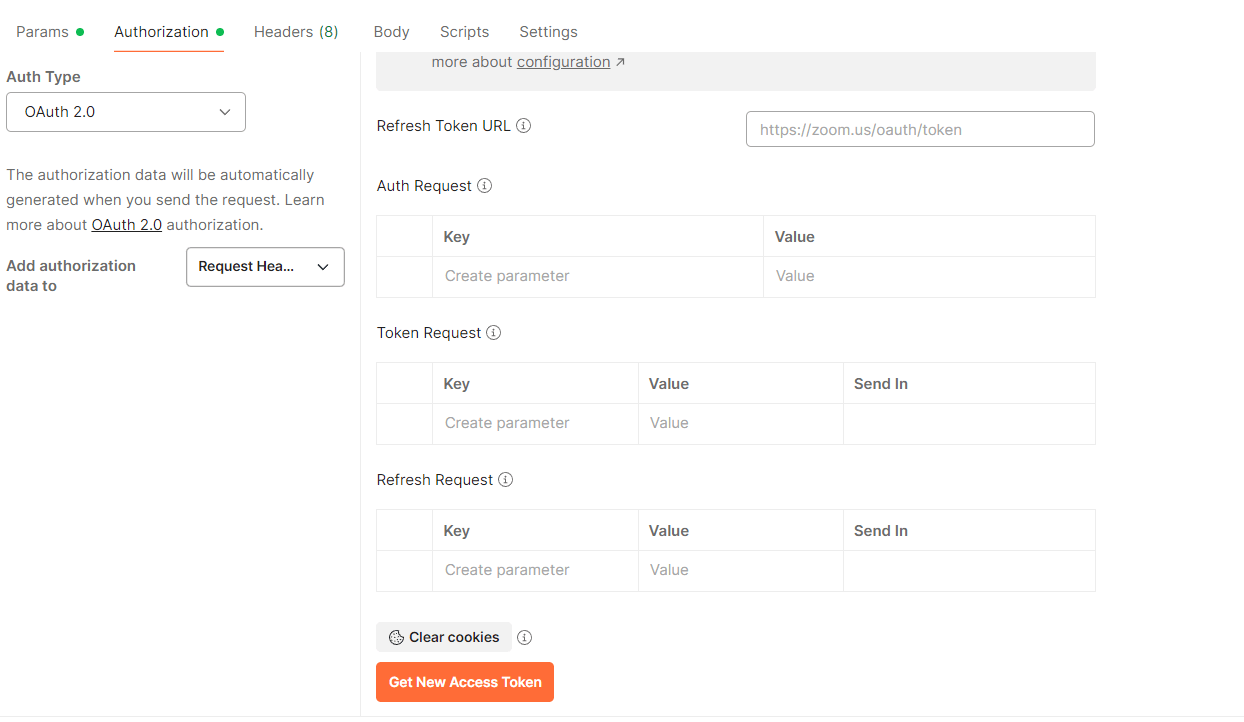
Task: Click the Clear cookies button
Action: point(443,637)
